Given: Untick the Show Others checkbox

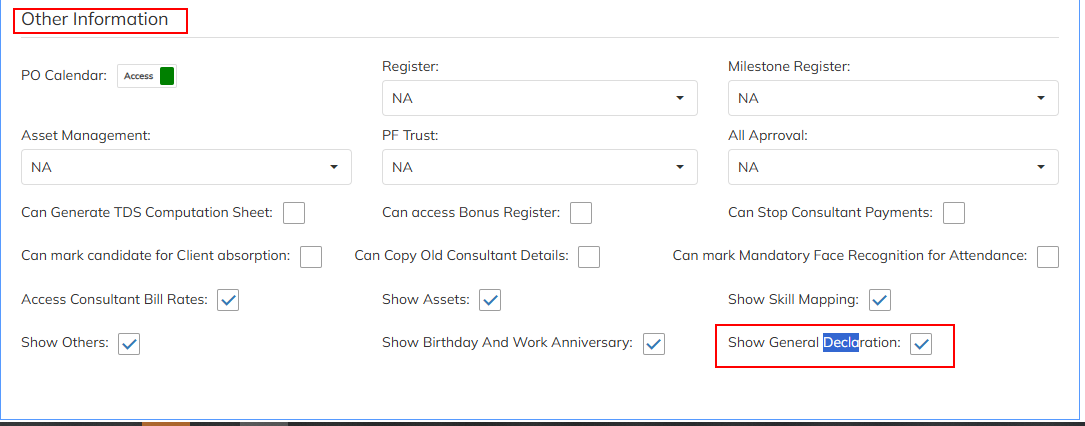Looking at the screenshot, I should coord(129,344).
